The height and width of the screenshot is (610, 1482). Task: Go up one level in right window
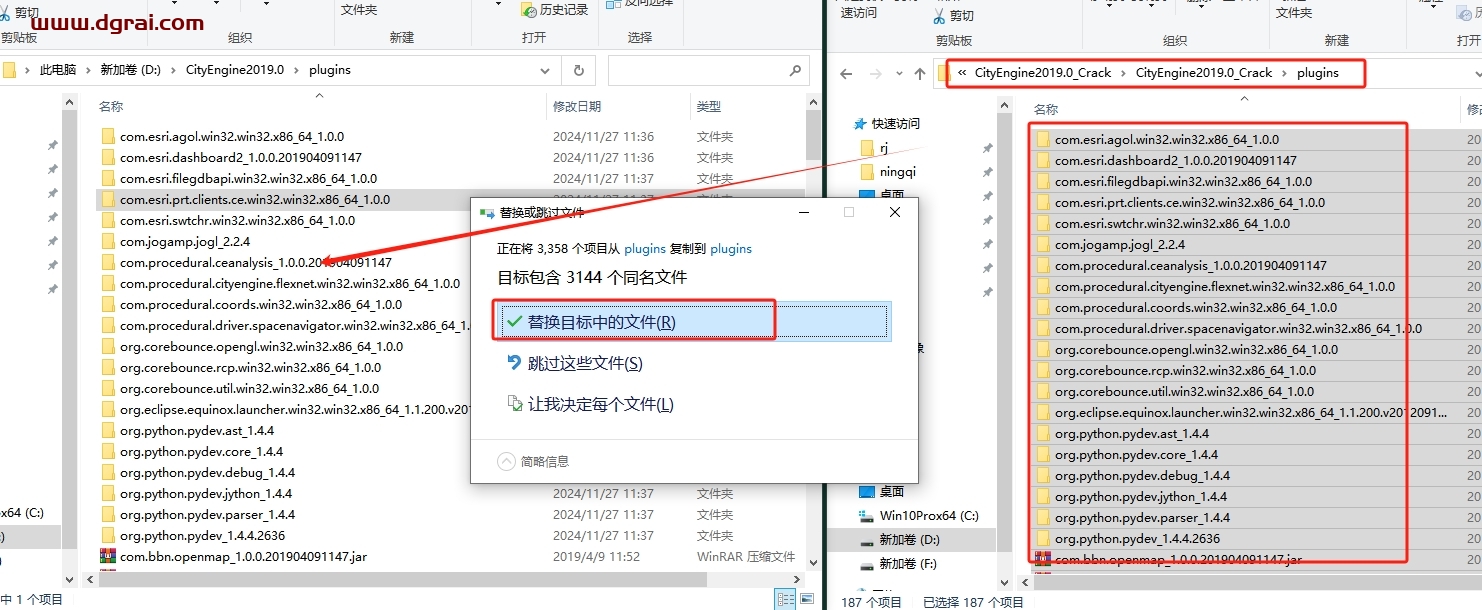pyautogui.click(x=920, y=73)
